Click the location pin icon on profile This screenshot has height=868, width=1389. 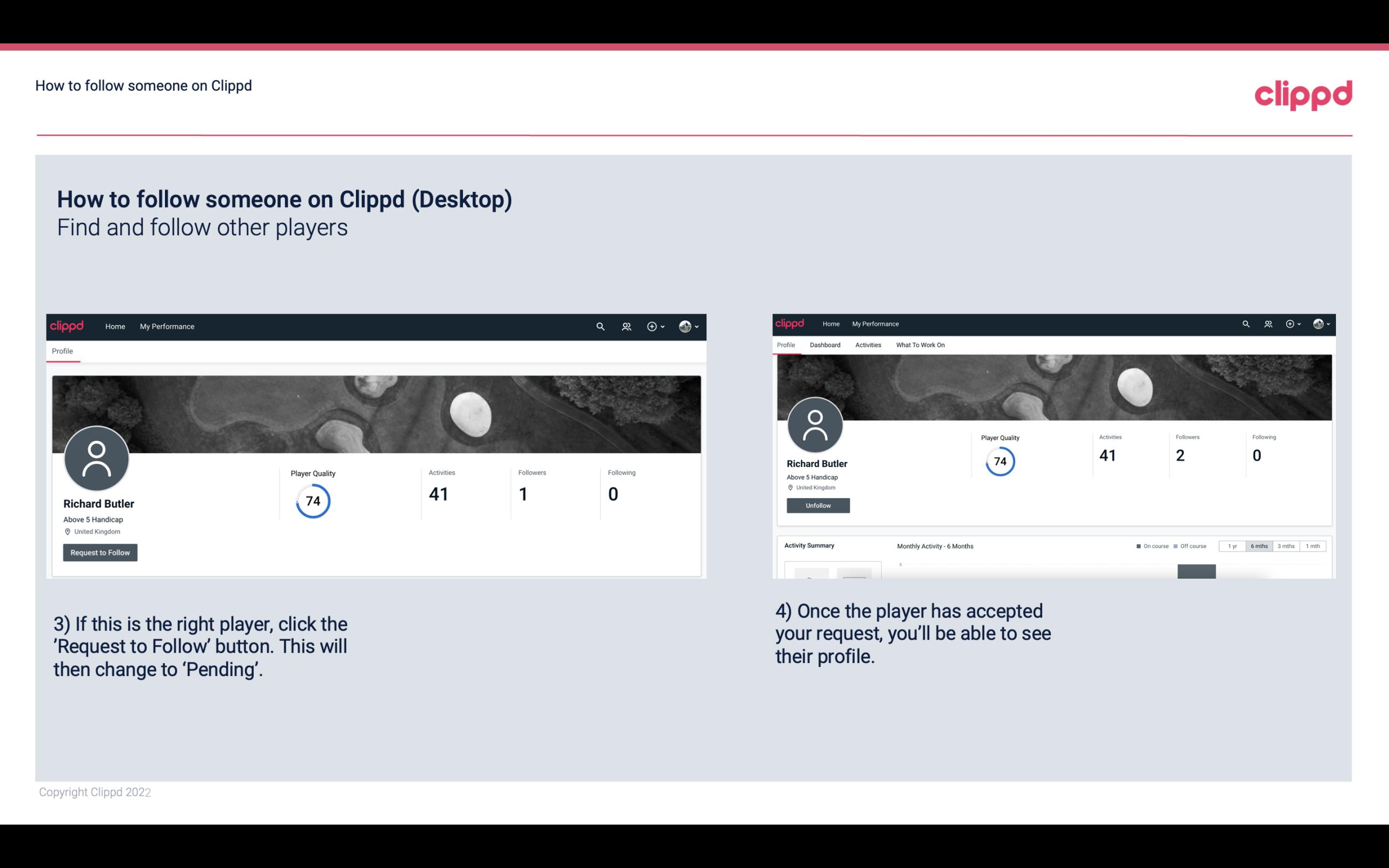(x=67, y=531)
